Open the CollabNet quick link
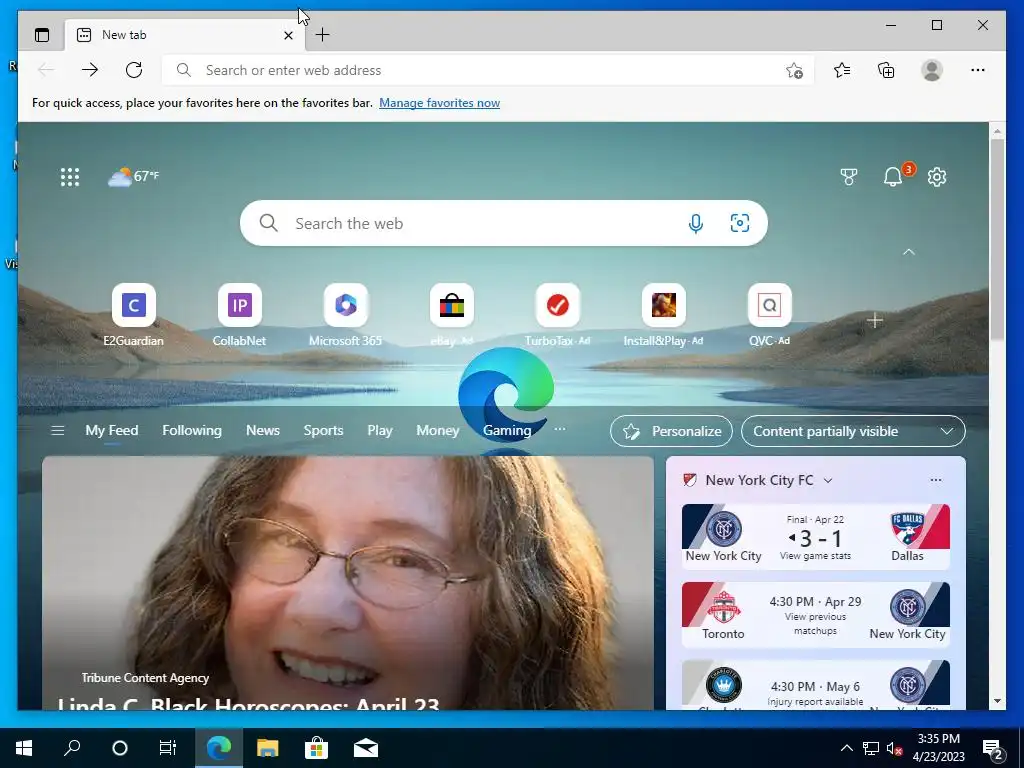This screenshot has width=1024, height=768. click(239, 315)
